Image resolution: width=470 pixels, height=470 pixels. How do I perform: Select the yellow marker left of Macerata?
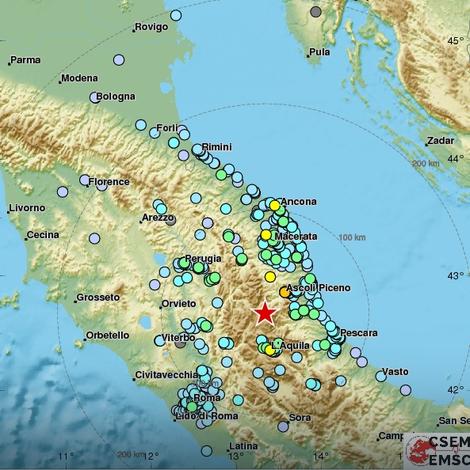coord(266,235)
